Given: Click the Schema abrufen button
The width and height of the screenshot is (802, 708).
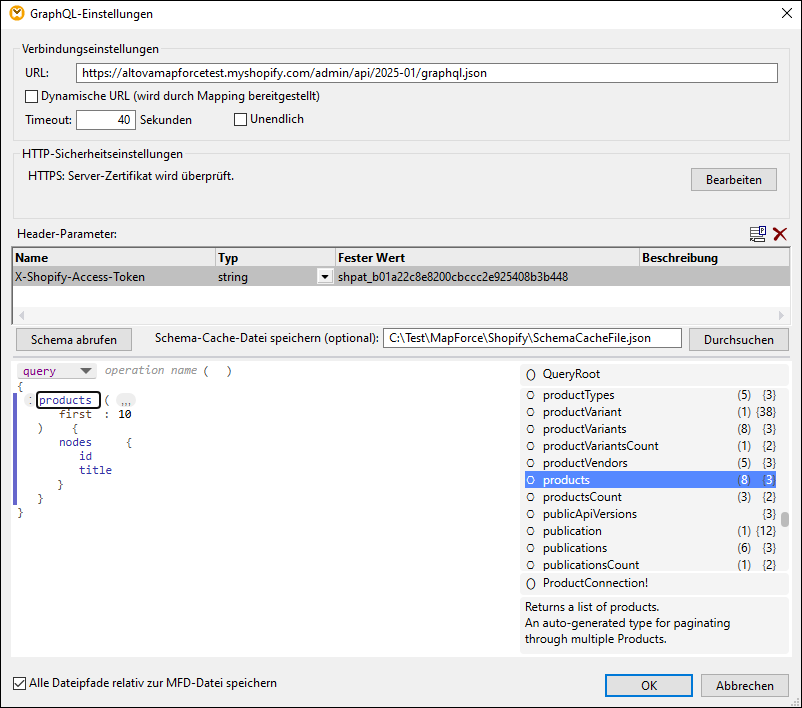Looking at the screenshot, I should pos(72,340).
